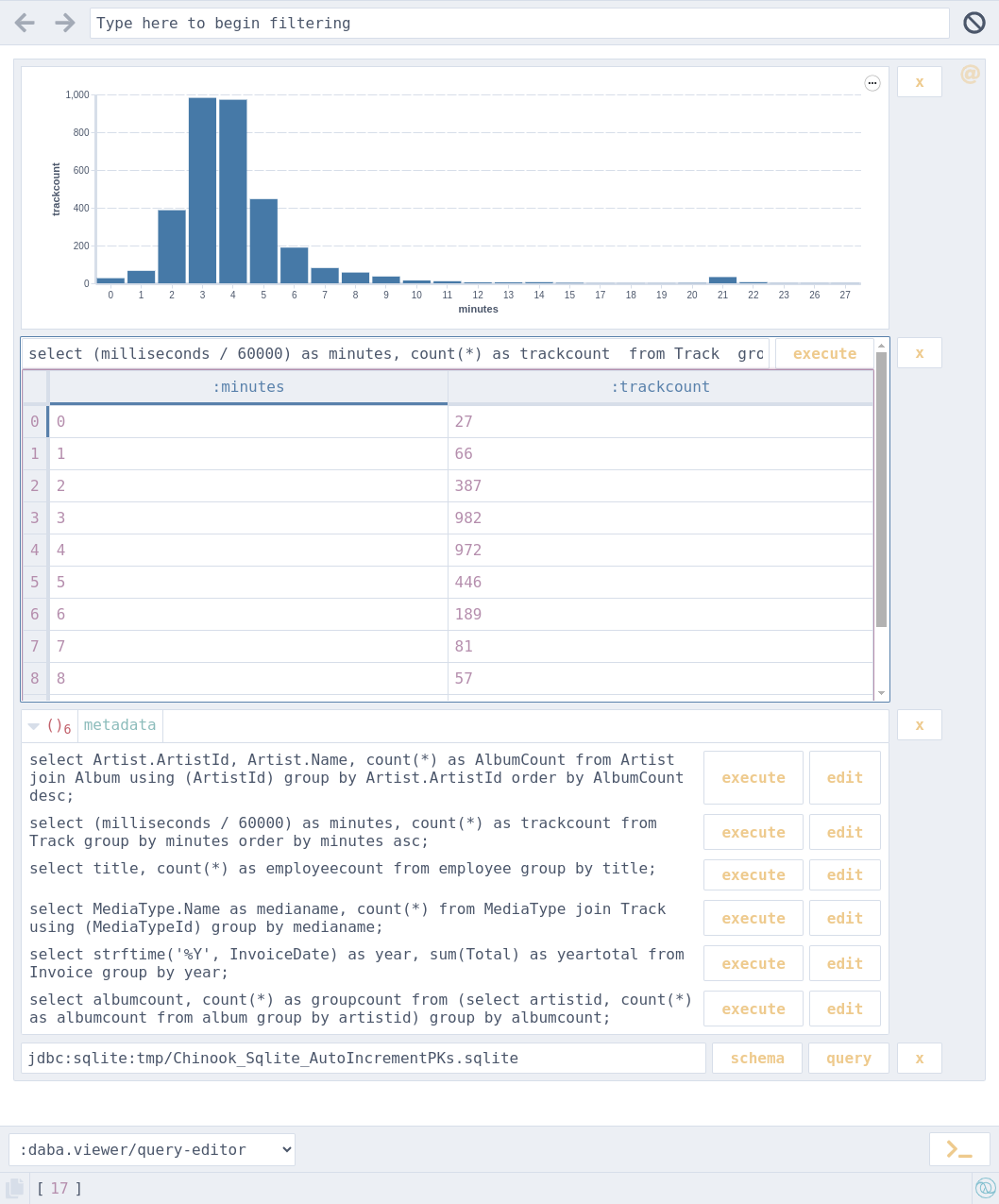Click the query button
The width and height of the screenshot is (999, 1204).
[849, 1058]
